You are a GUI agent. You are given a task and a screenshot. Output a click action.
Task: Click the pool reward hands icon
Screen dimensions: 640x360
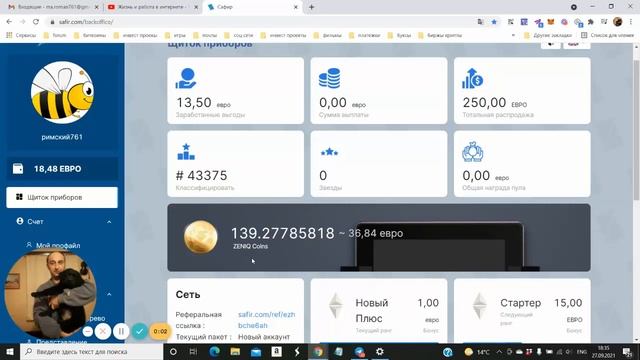click(x=473, y=151)
